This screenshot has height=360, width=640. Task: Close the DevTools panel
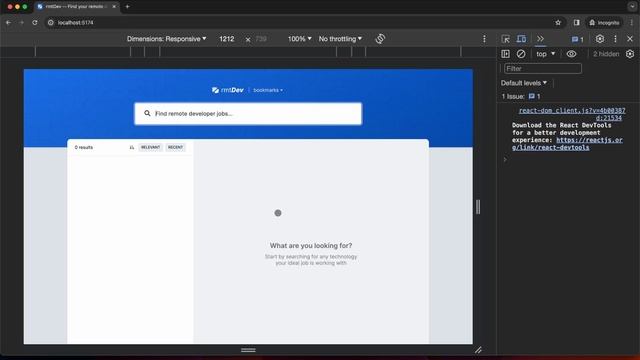tap(630, 39)
